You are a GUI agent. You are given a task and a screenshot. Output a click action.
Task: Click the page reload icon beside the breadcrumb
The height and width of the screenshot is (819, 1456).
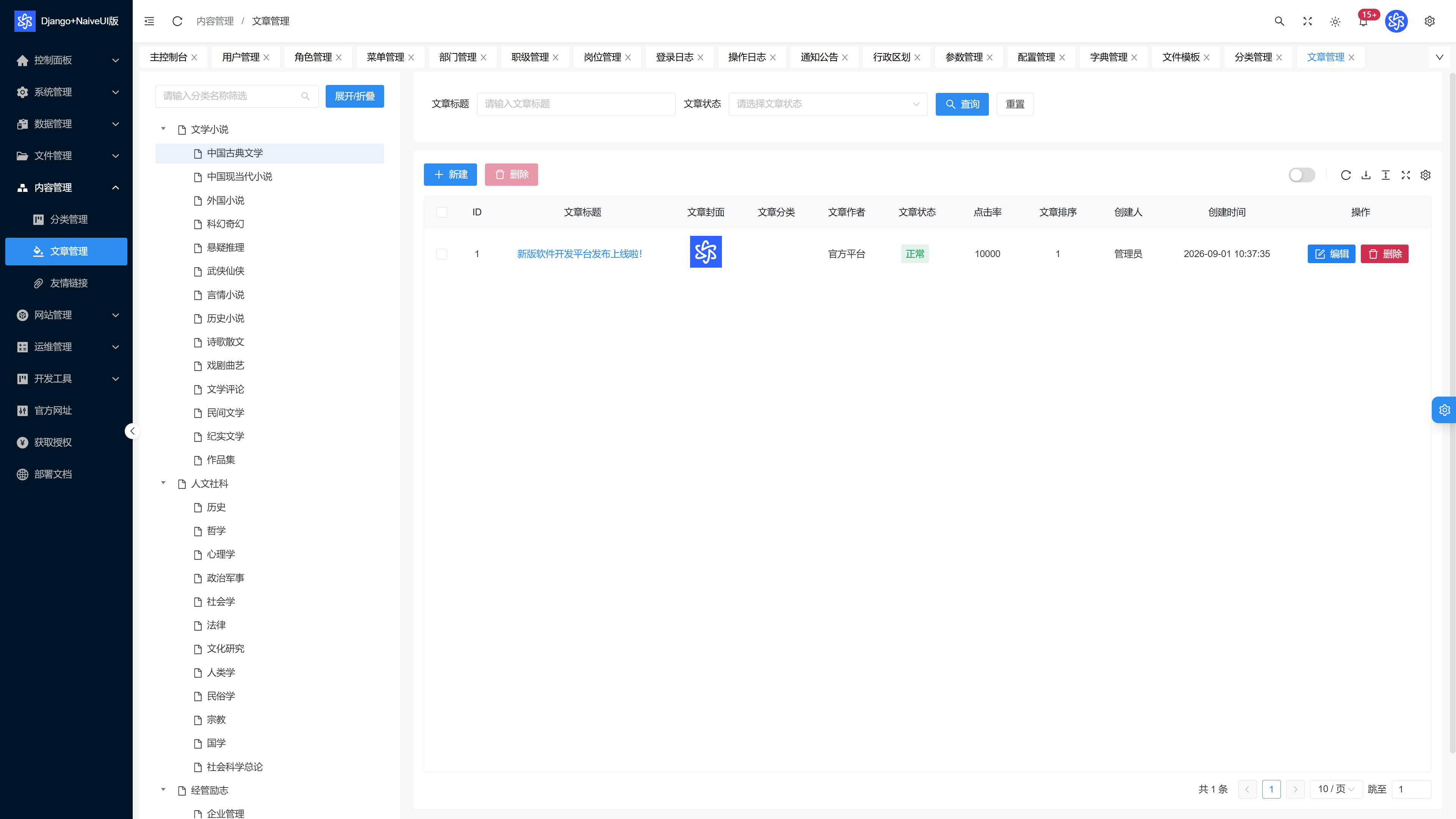pyautogui.click(x=177, y=21)
